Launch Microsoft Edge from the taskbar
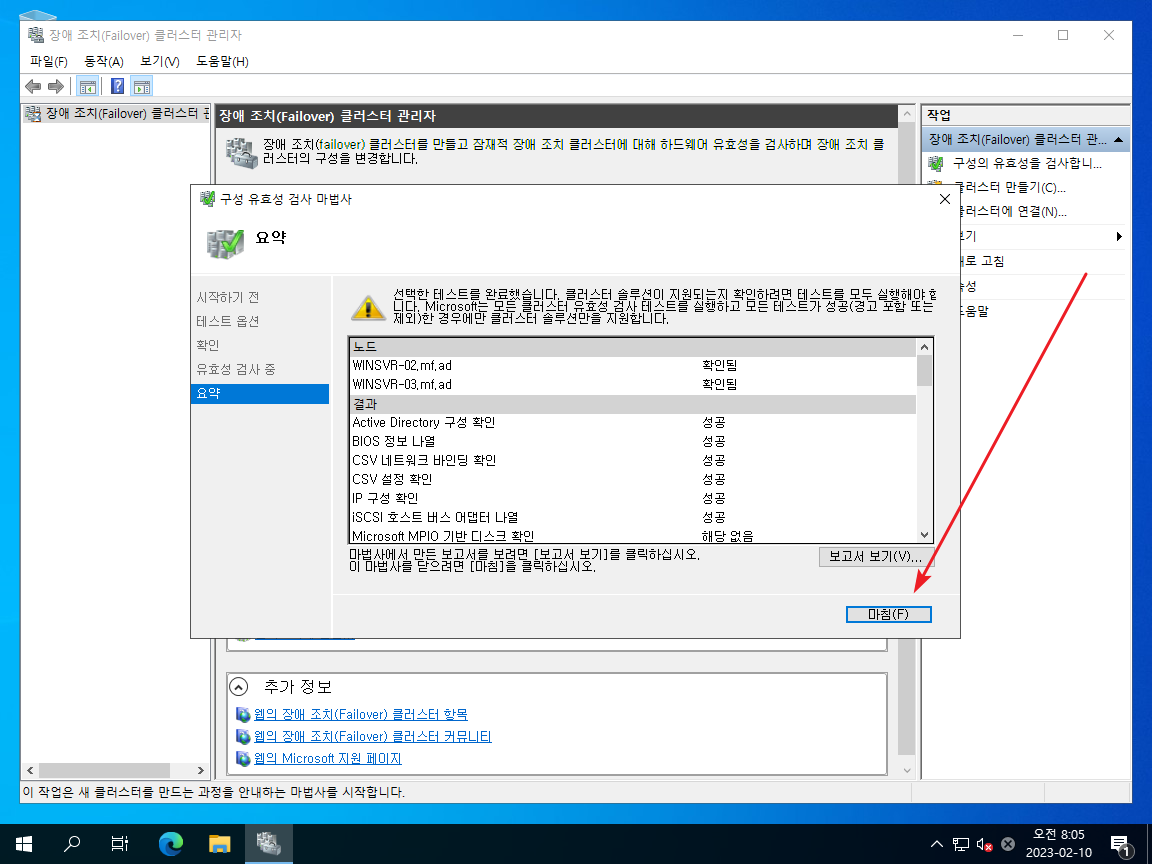 170,843
